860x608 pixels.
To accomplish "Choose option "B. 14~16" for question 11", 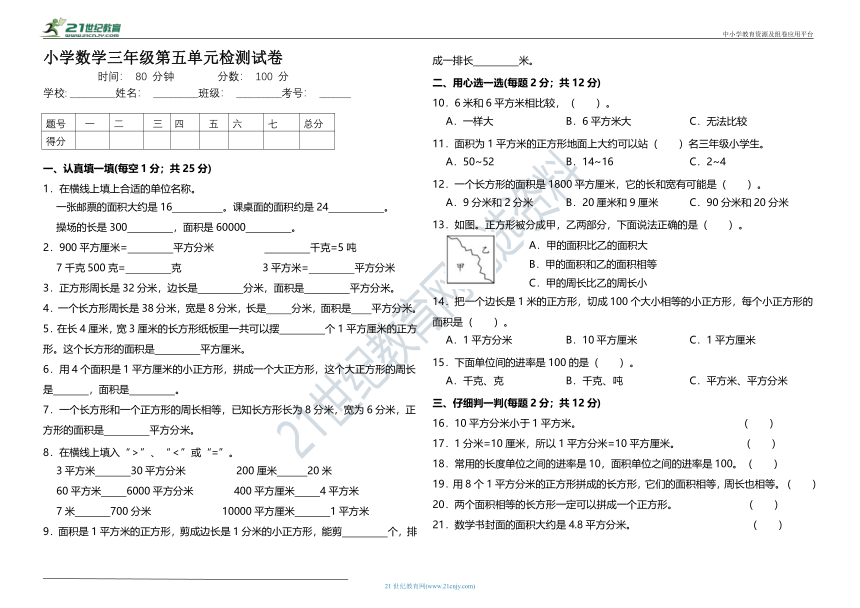I will [x=590, y=162].
